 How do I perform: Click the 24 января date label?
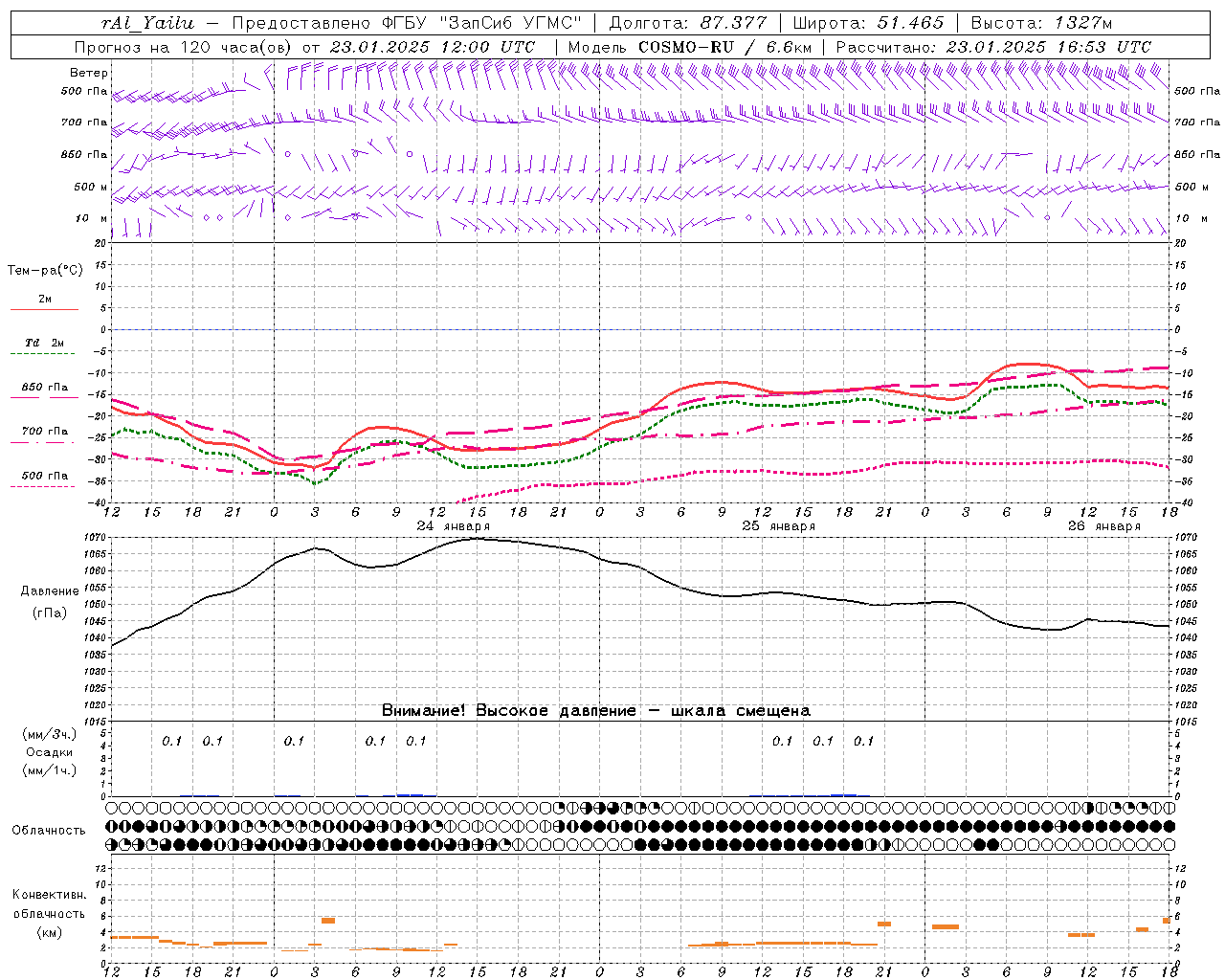coord(453,526)
